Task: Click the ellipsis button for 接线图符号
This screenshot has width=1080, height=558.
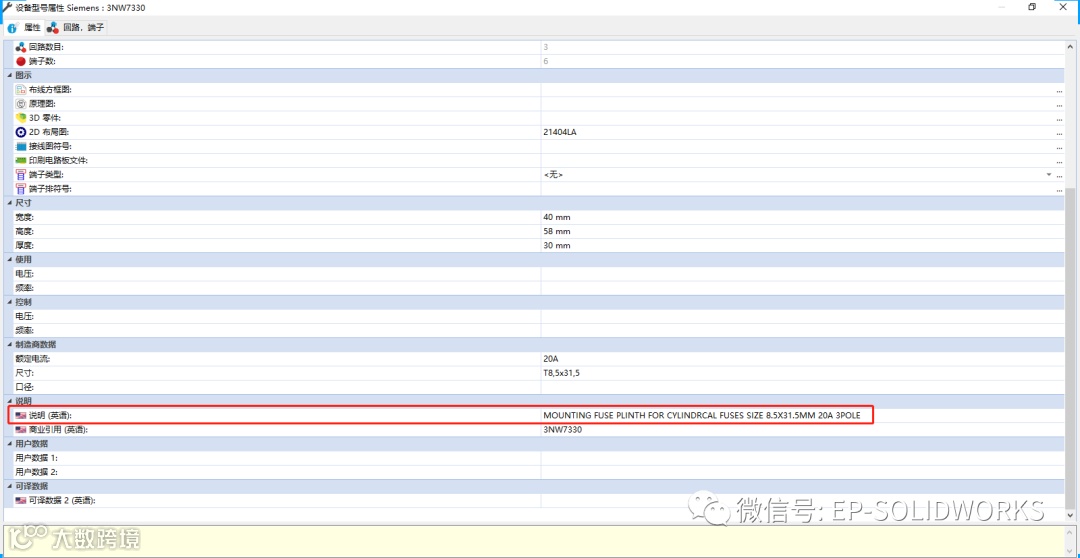Action: (x=1059, y=147)
